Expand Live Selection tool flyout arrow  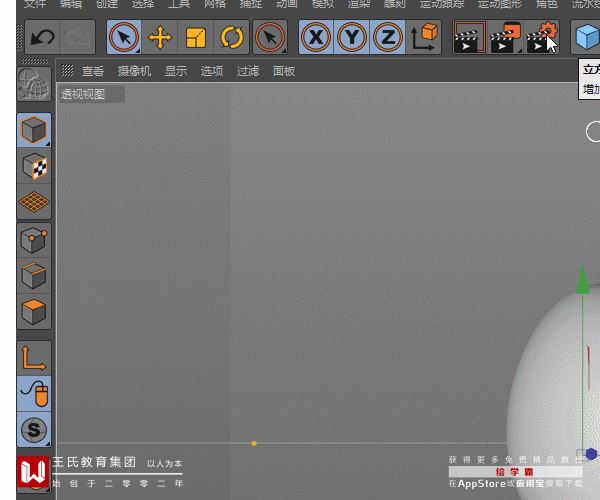(138, 51)
